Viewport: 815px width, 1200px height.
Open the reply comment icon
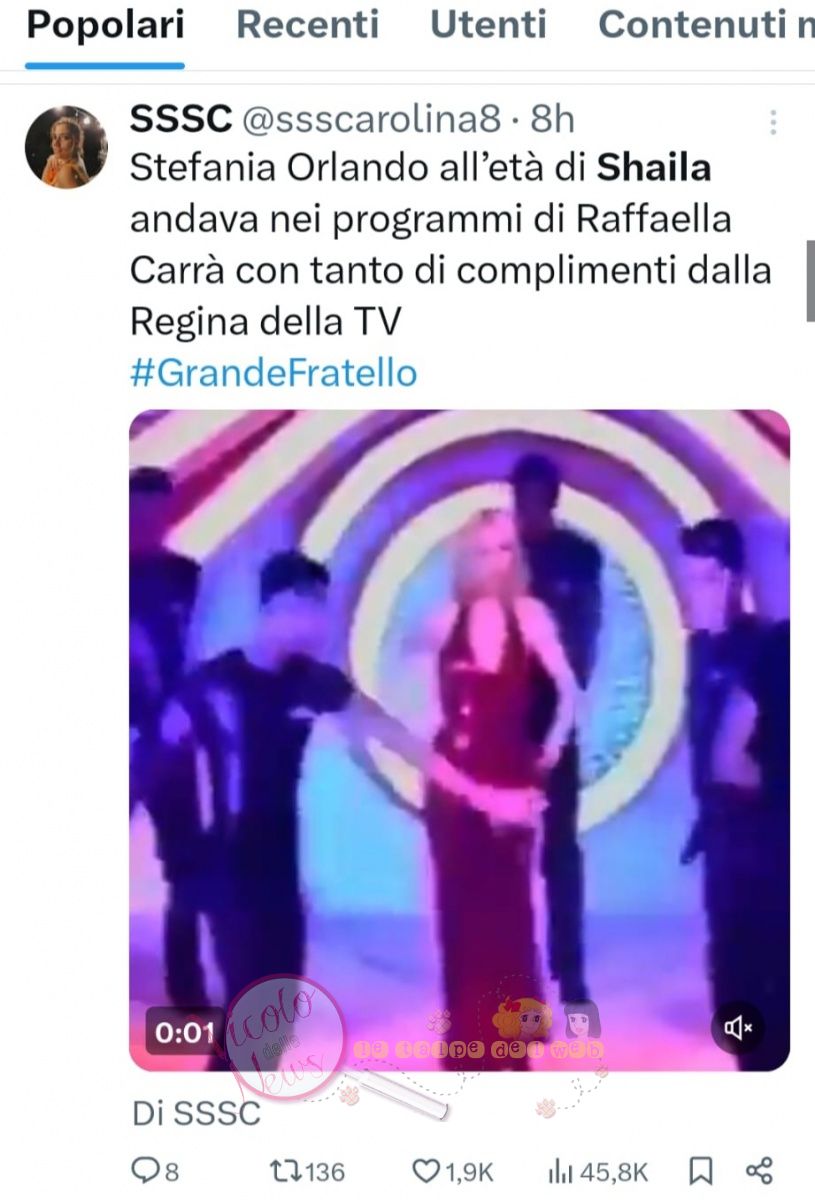[145, 1170]
